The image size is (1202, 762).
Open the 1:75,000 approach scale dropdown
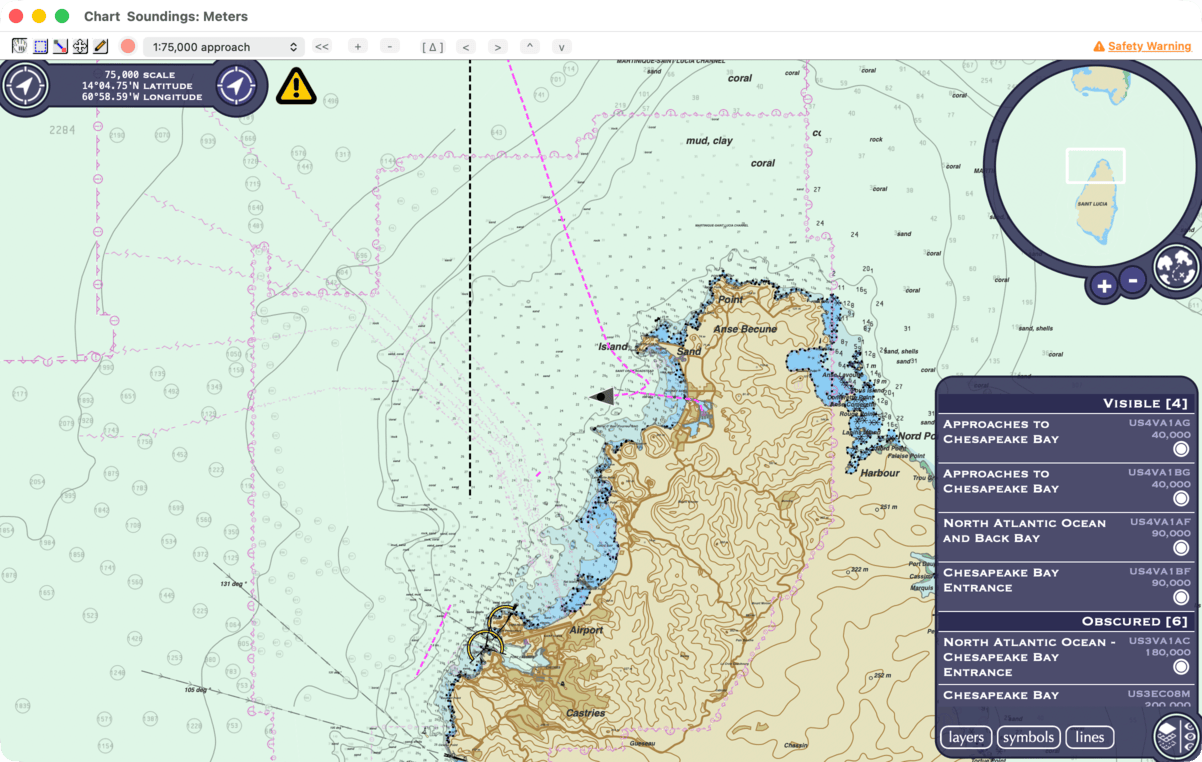click(x=224, y=47)
